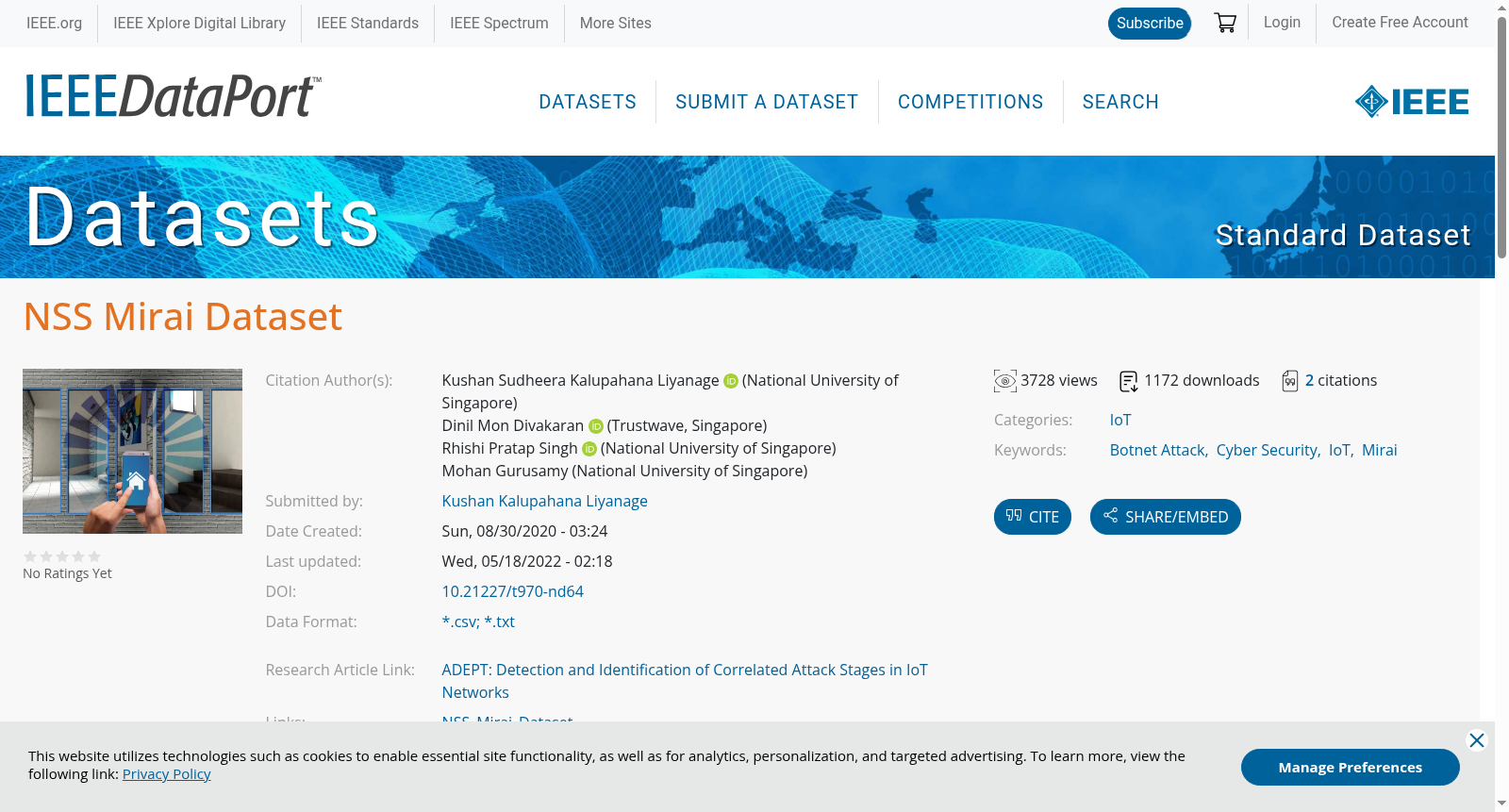Click the dataset thumbnail image
The width and height of the screenshot is (1509, 812).
point(132,451)
